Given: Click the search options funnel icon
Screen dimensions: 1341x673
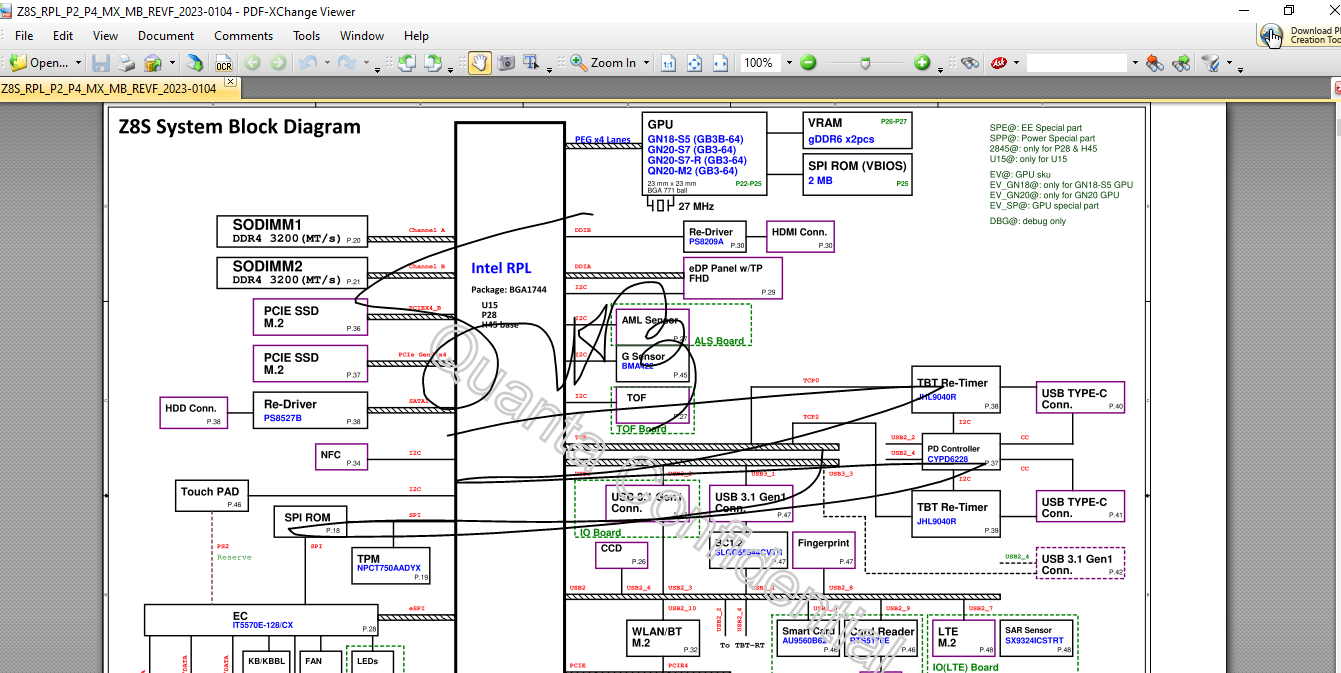Looking at the screenshot, I should 1211,63.
